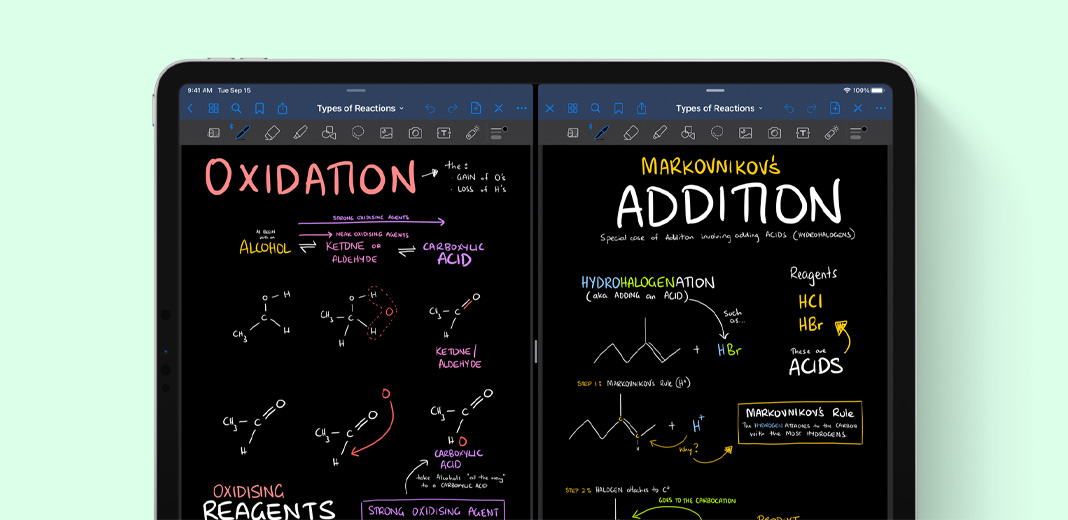Insert image using left pane image icon
The image size is (1068, 520).
pos(386,132)
